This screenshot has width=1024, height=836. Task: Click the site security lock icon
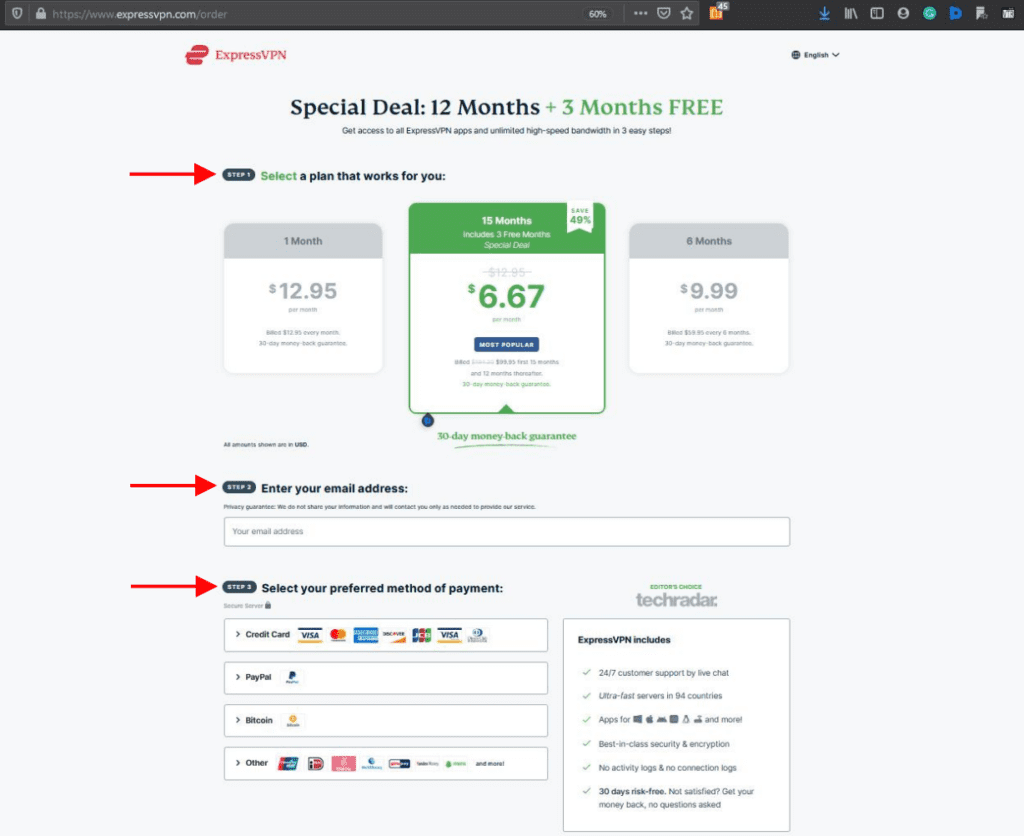pos(40,13)
